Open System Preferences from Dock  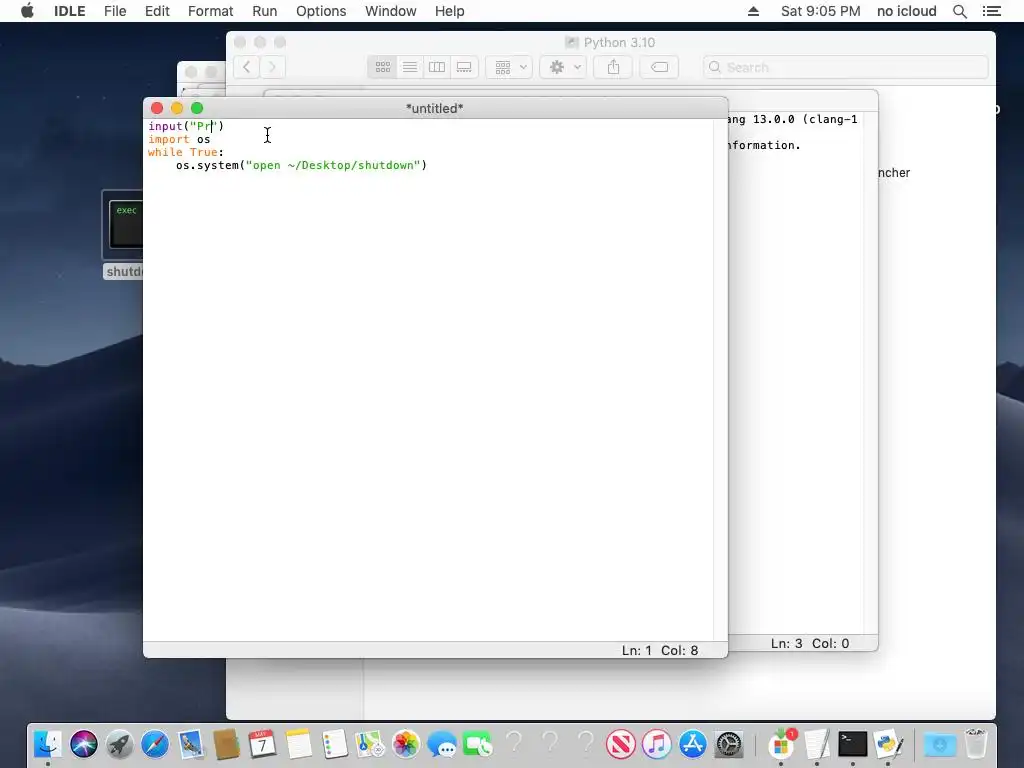728,744
